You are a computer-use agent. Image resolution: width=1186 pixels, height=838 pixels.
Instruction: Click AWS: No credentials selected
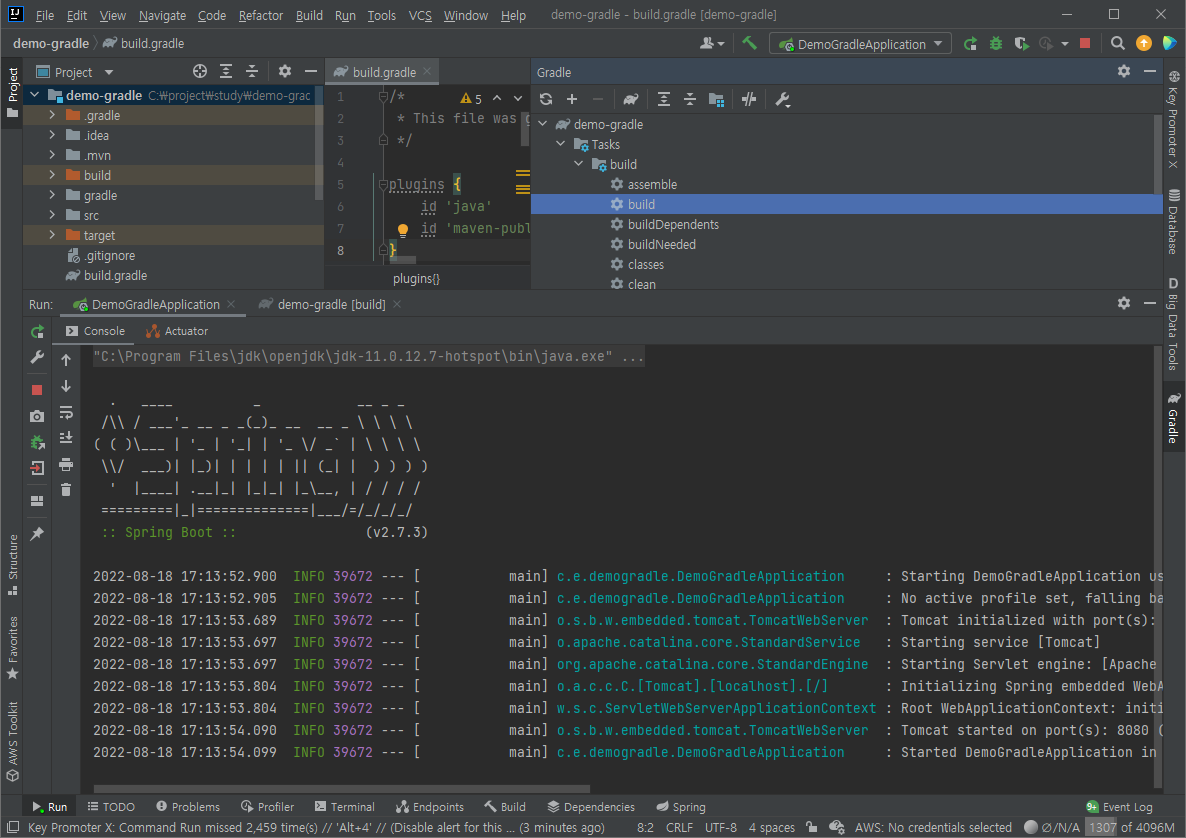[933, 827]
